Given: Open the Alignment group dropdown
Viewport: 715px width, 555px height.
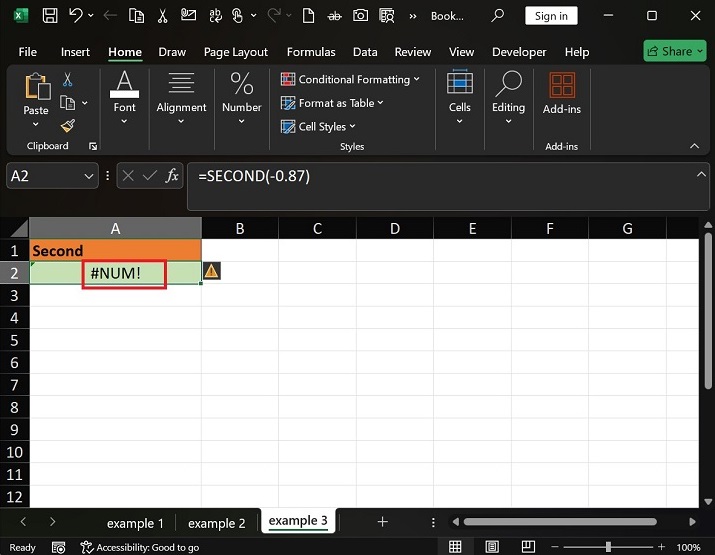Looking at the screenshot, I should [181, 121].
